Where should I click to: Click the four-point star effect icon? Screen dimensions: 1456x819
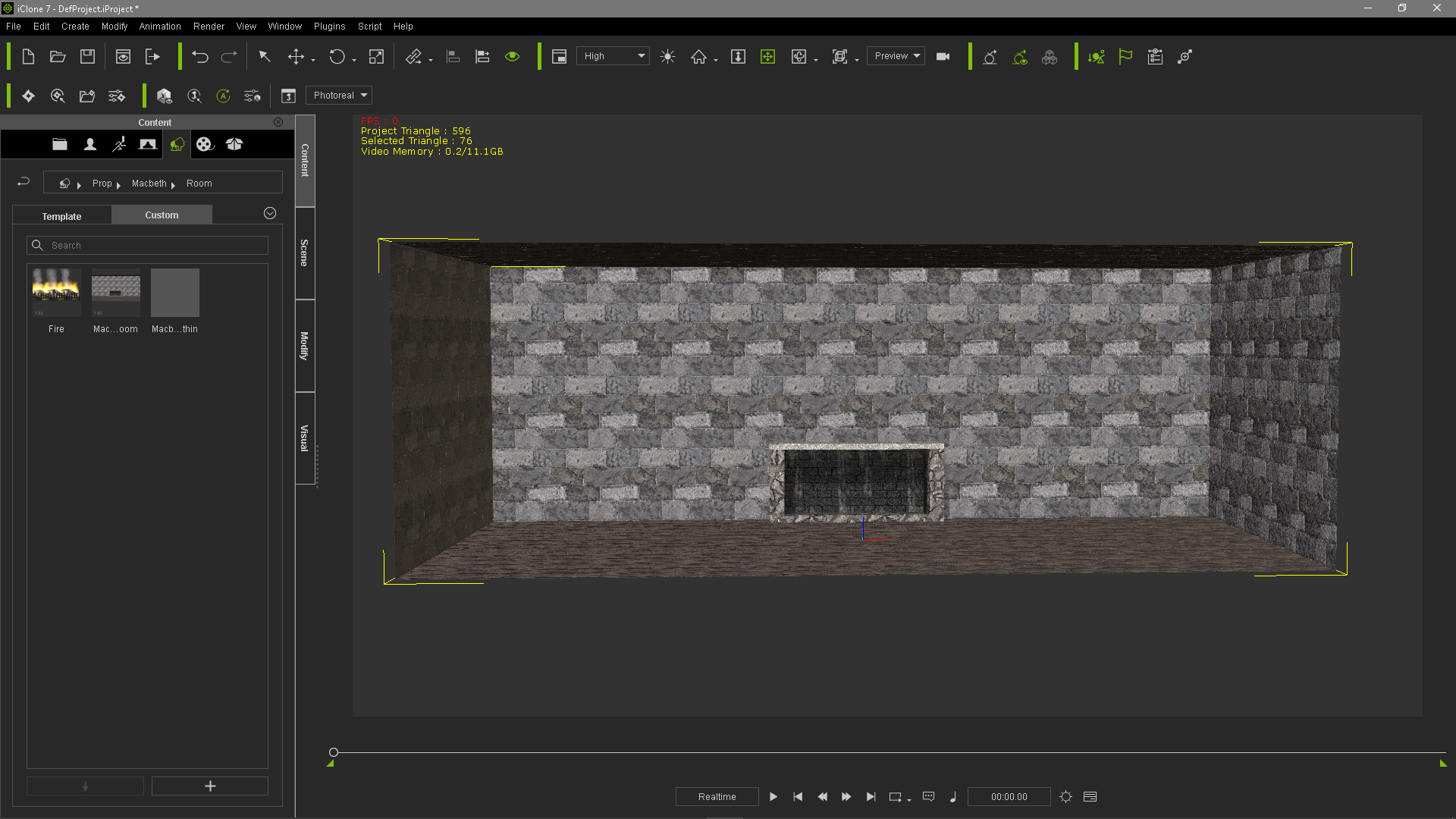(28, 96)
